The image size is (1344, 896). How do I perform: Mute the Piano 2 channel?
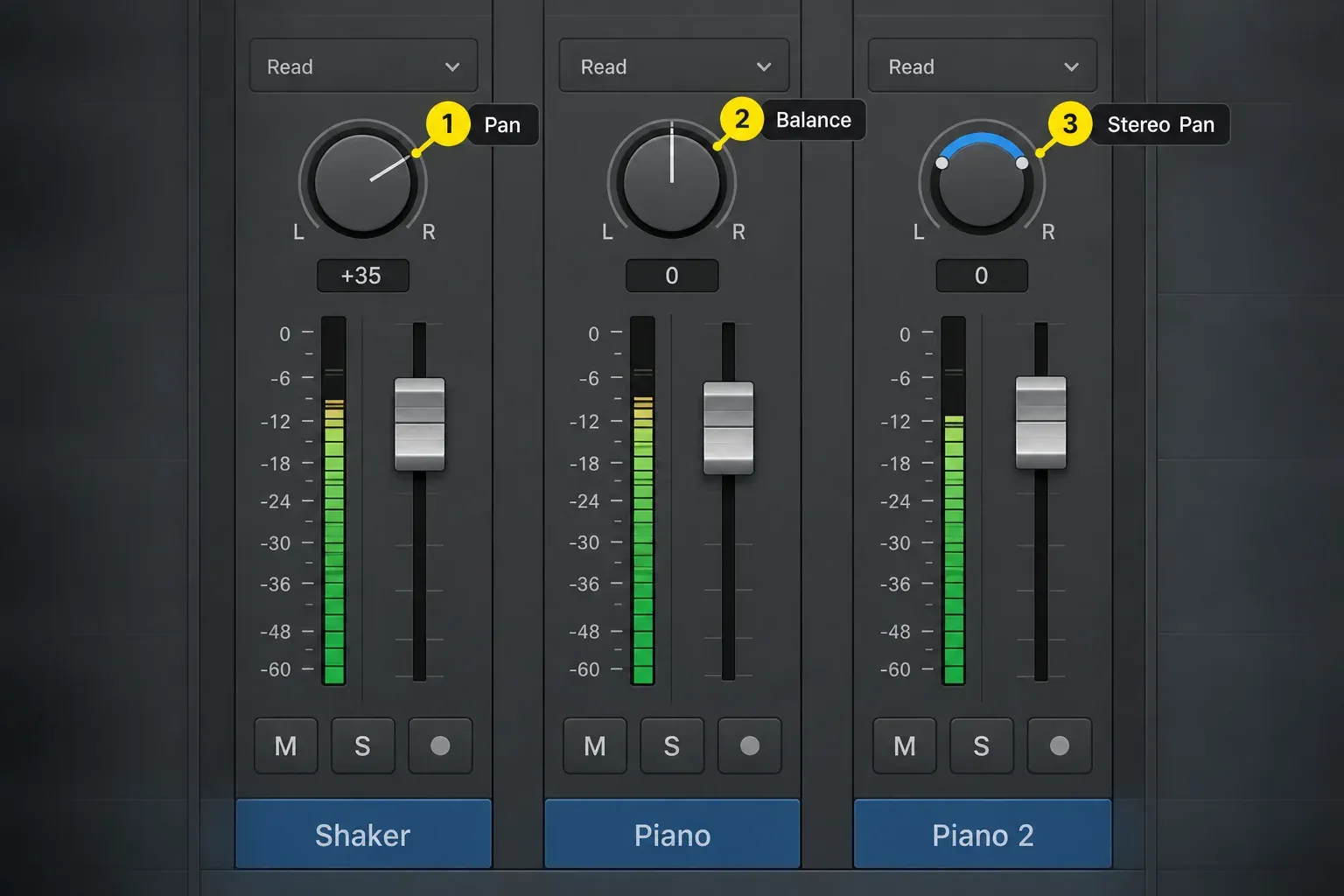click(905, 745)
